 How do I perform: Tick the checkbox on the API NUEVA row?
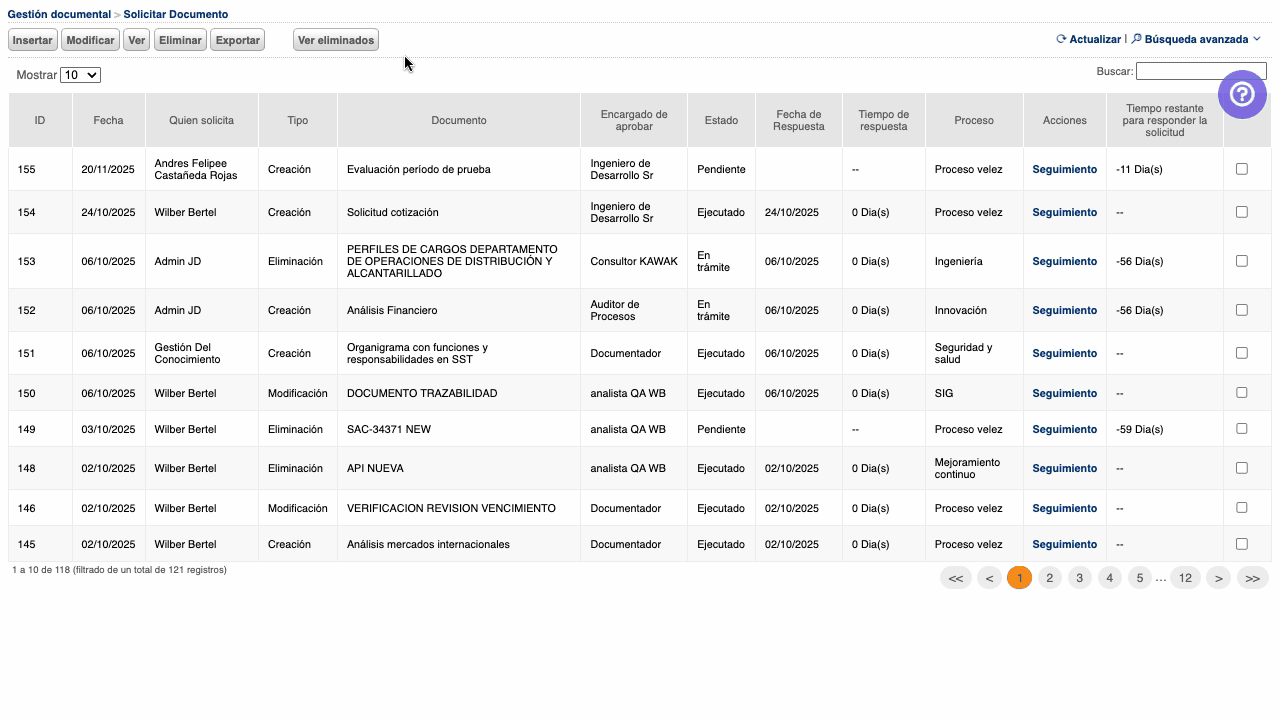coord(1242,468)
